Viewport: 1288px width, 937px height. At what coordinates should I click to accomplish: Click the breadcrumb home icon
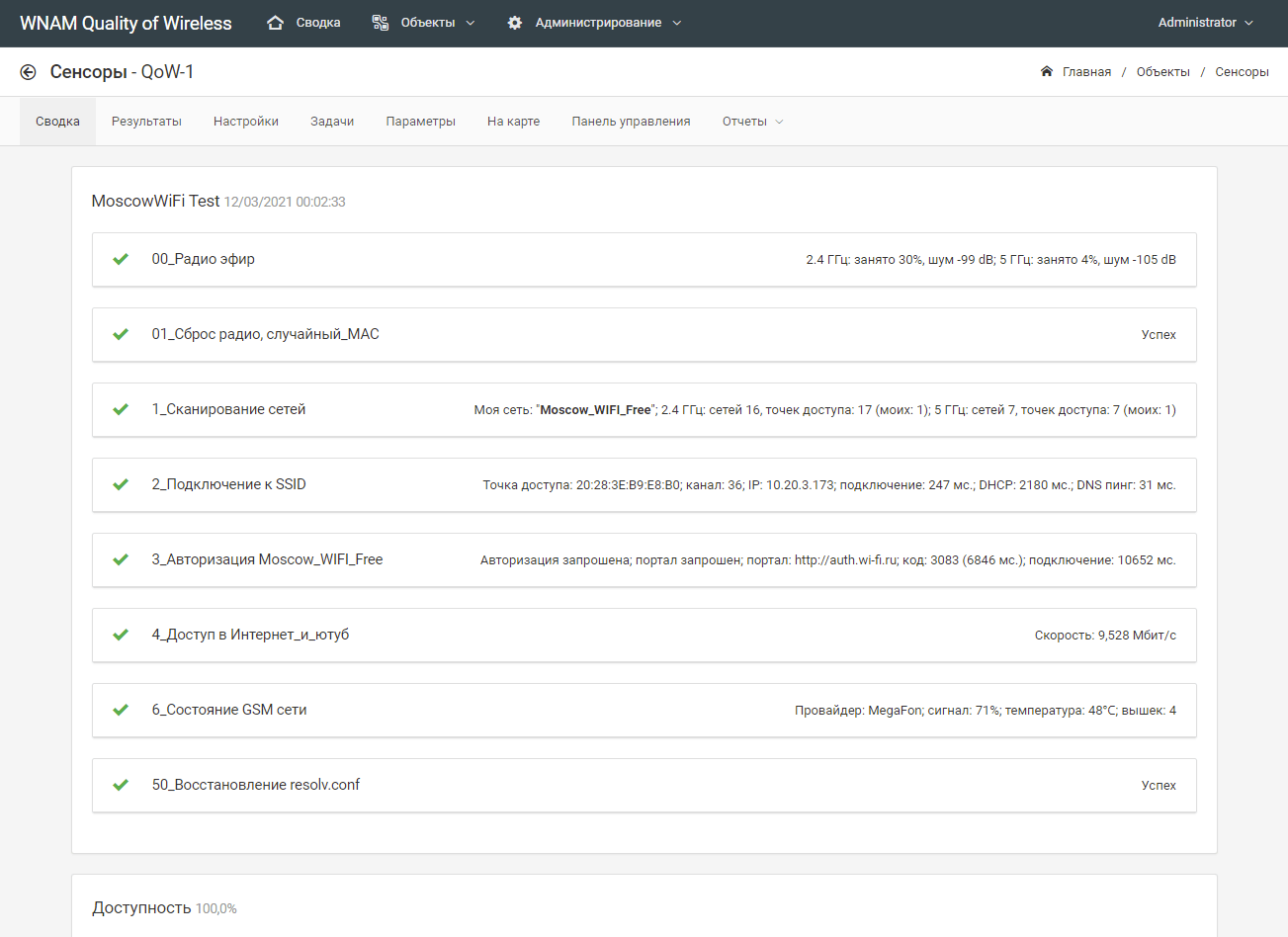coord(1047,71)
